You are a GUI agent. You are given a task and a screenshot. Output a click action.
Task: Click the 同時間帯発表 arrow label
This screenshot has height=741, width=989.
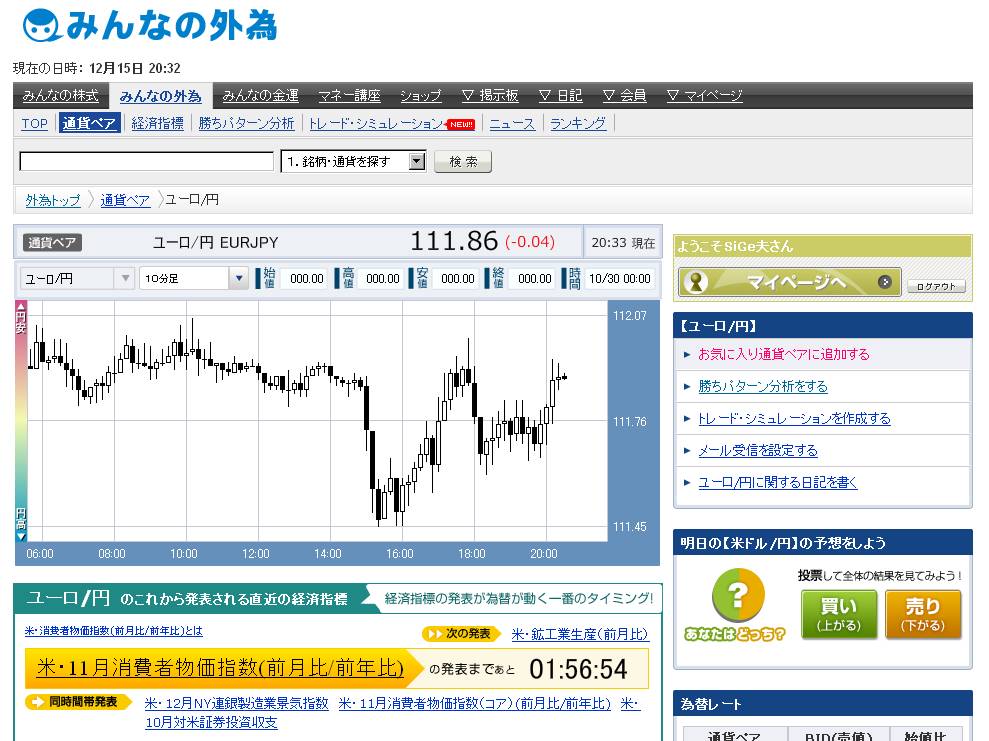pyautogui.click(x=78, y=702)
